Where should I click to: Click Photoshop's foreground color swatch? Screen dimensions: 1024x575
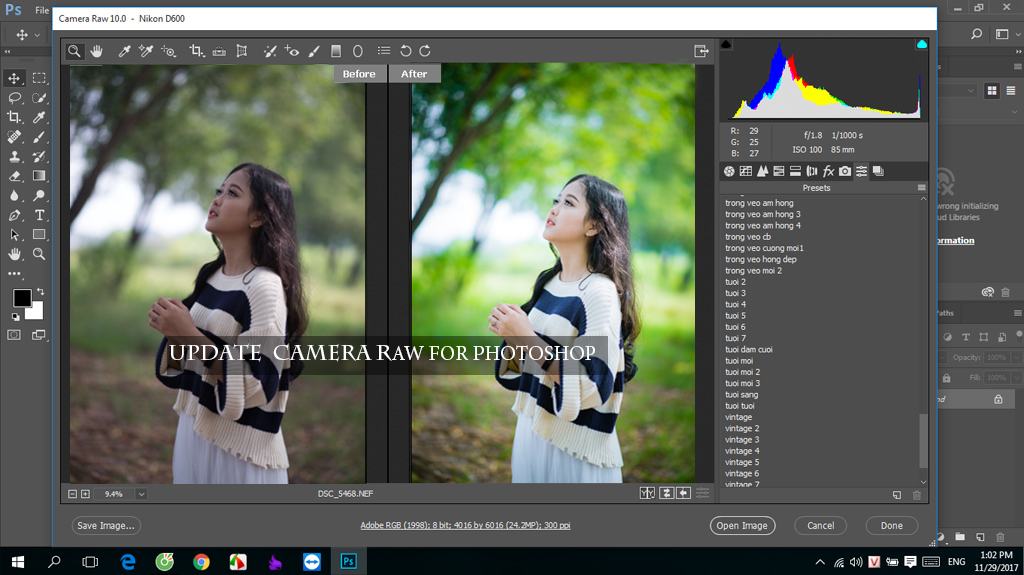[x=22, y=298]
